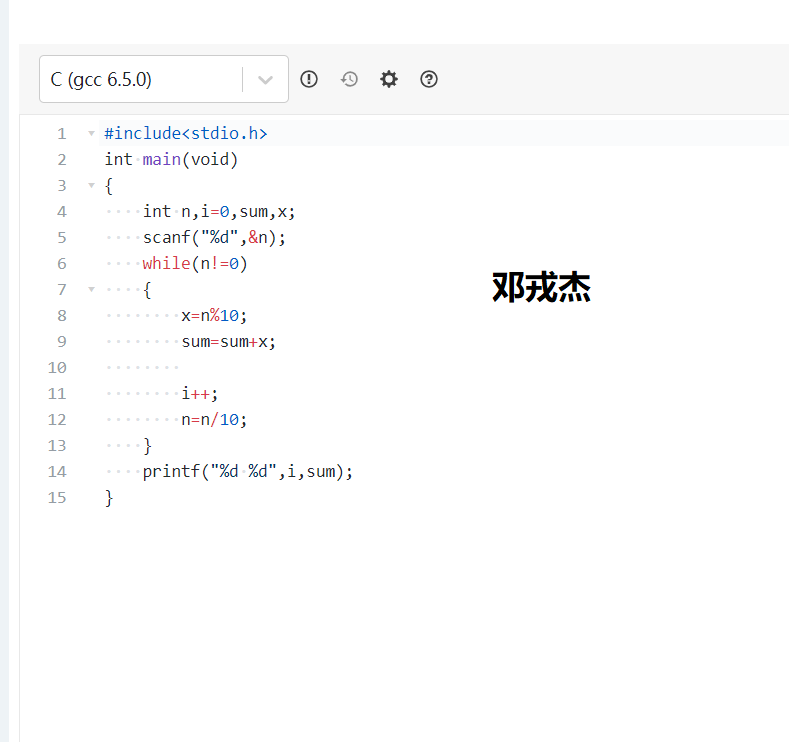Click the chevron arrow in the language selector
Viewport: 789px width, 742px height.
265,79
